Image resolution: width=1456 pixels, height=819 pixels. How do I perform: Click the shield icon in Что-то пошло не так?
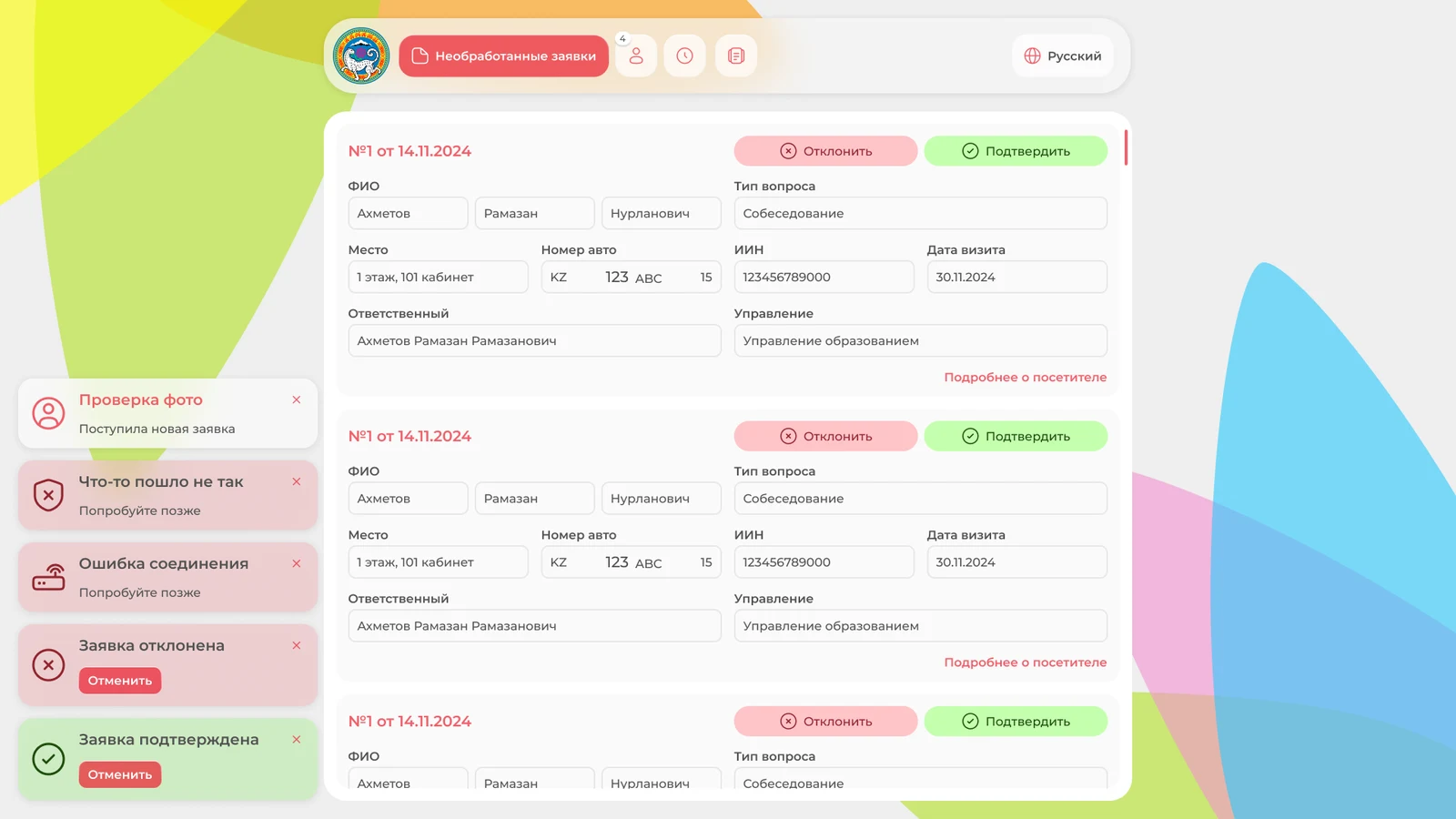[49, 495]
